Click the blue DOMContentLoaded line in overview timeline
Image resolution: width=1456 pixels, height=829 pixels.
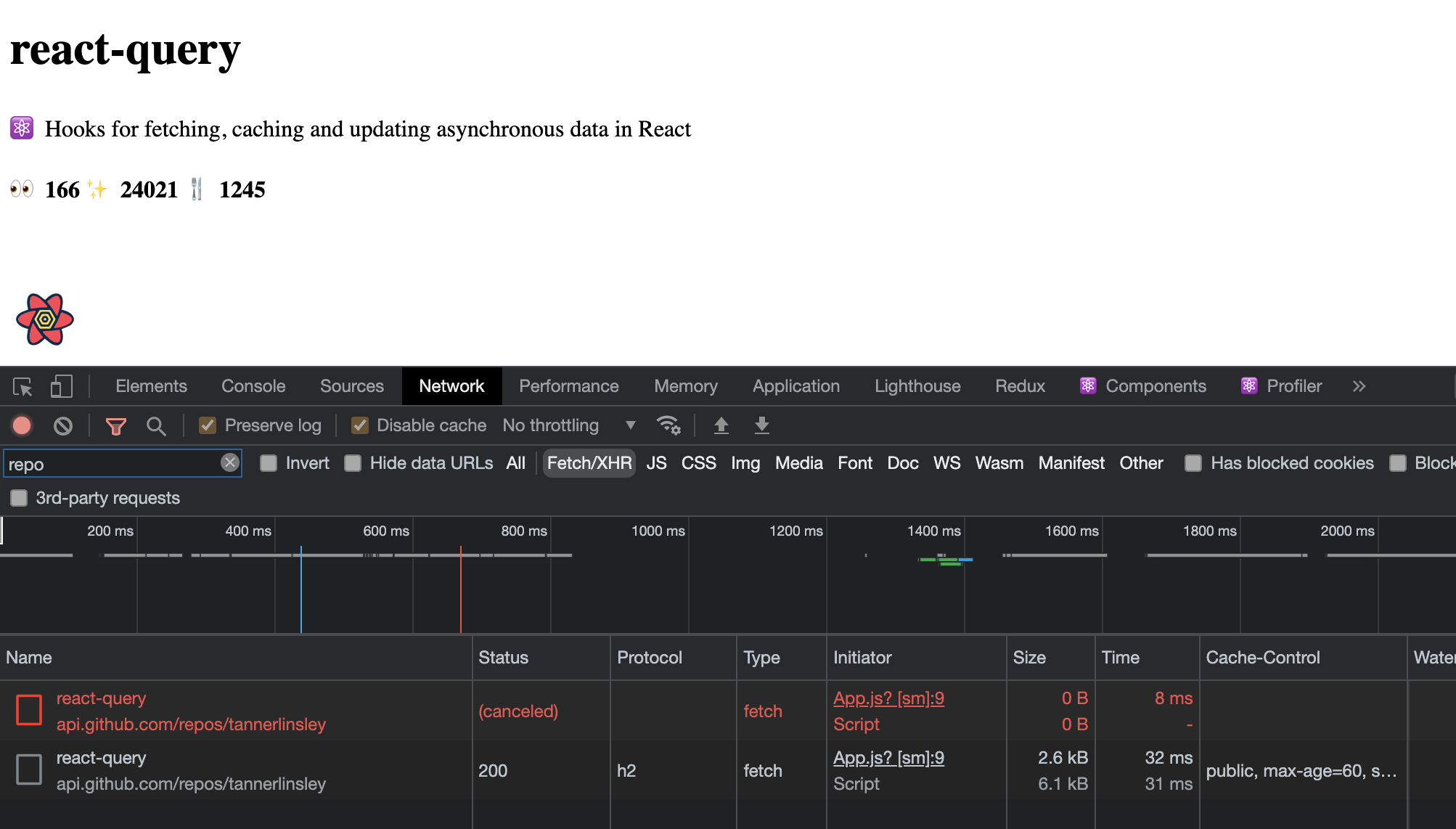point(301,589)
